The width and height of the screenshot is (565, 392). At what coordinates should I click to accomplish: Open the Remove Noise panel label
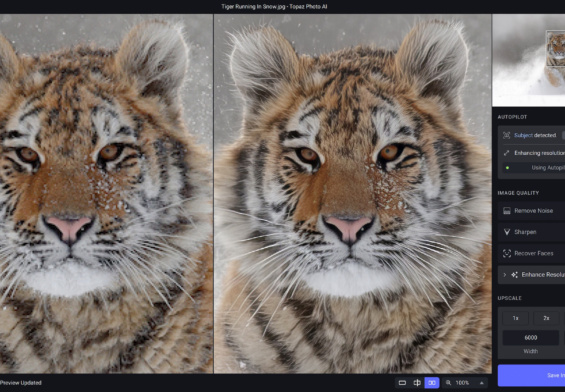(534, 210)
